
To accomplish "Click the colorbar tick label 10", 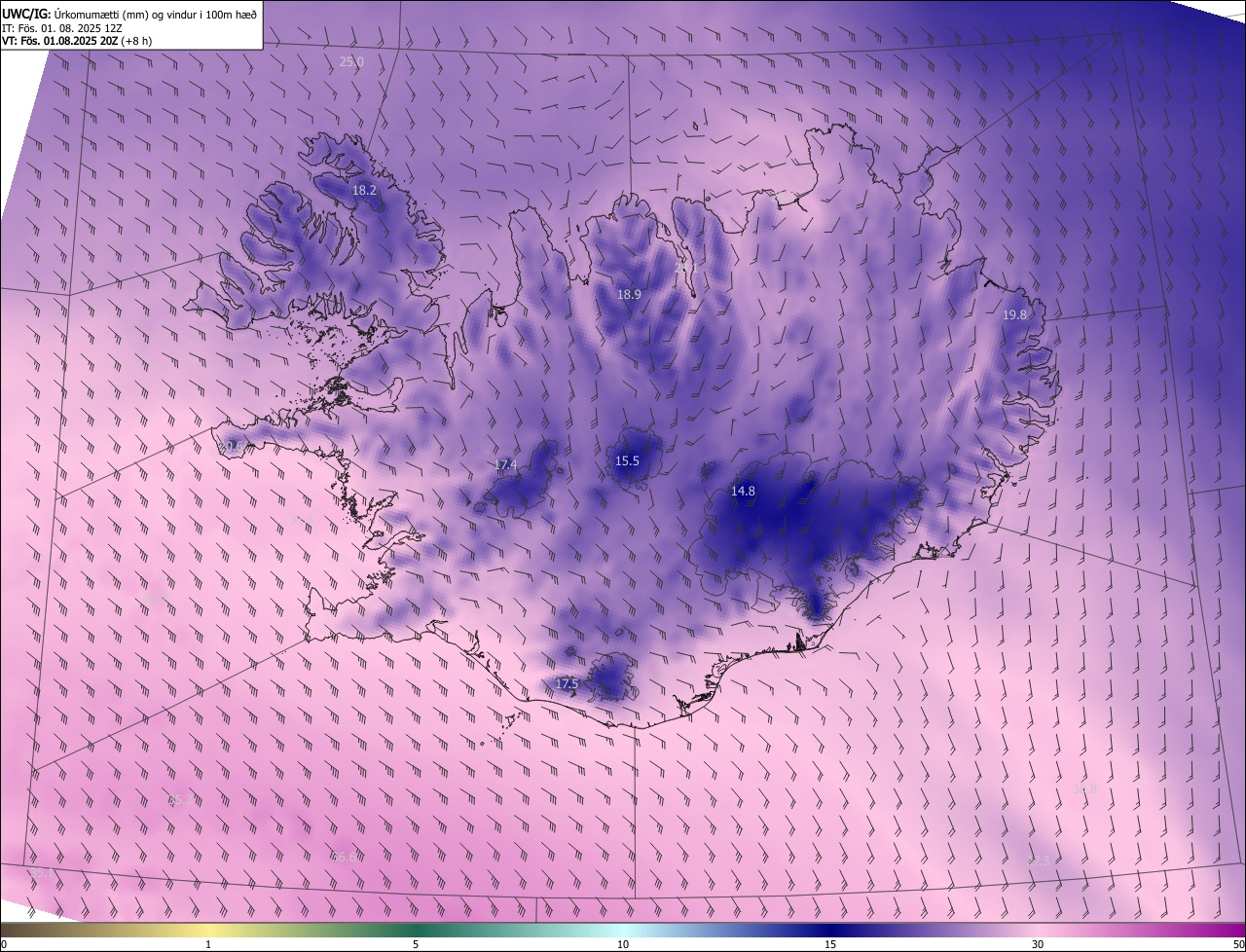I will pyautogui.click(x=623, y=944).
